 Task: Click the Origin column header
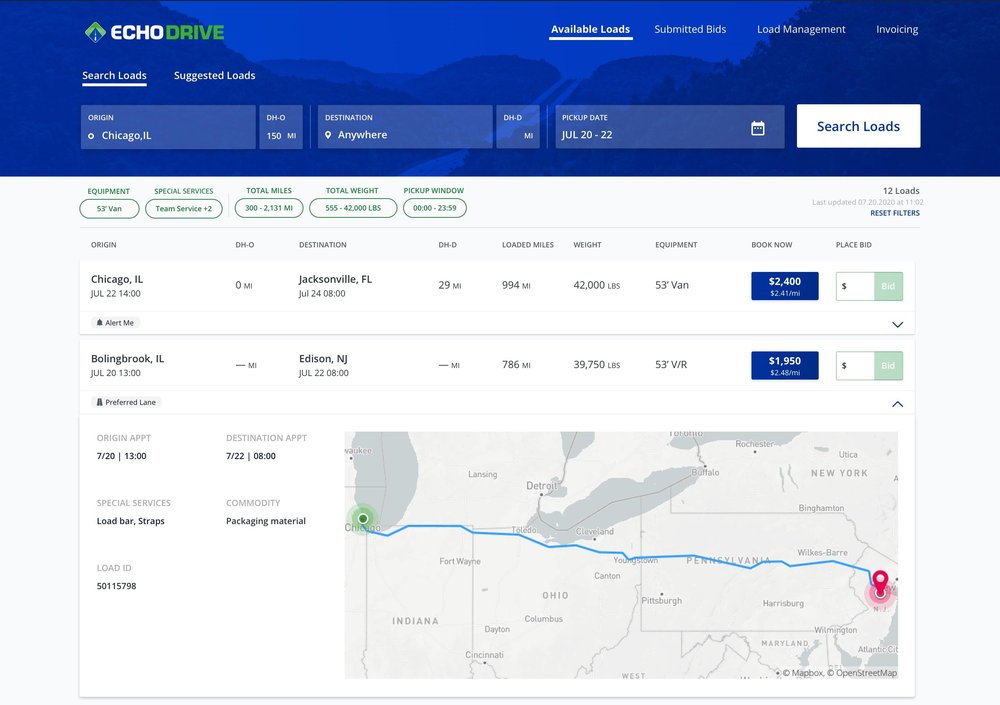coord(103,245)
